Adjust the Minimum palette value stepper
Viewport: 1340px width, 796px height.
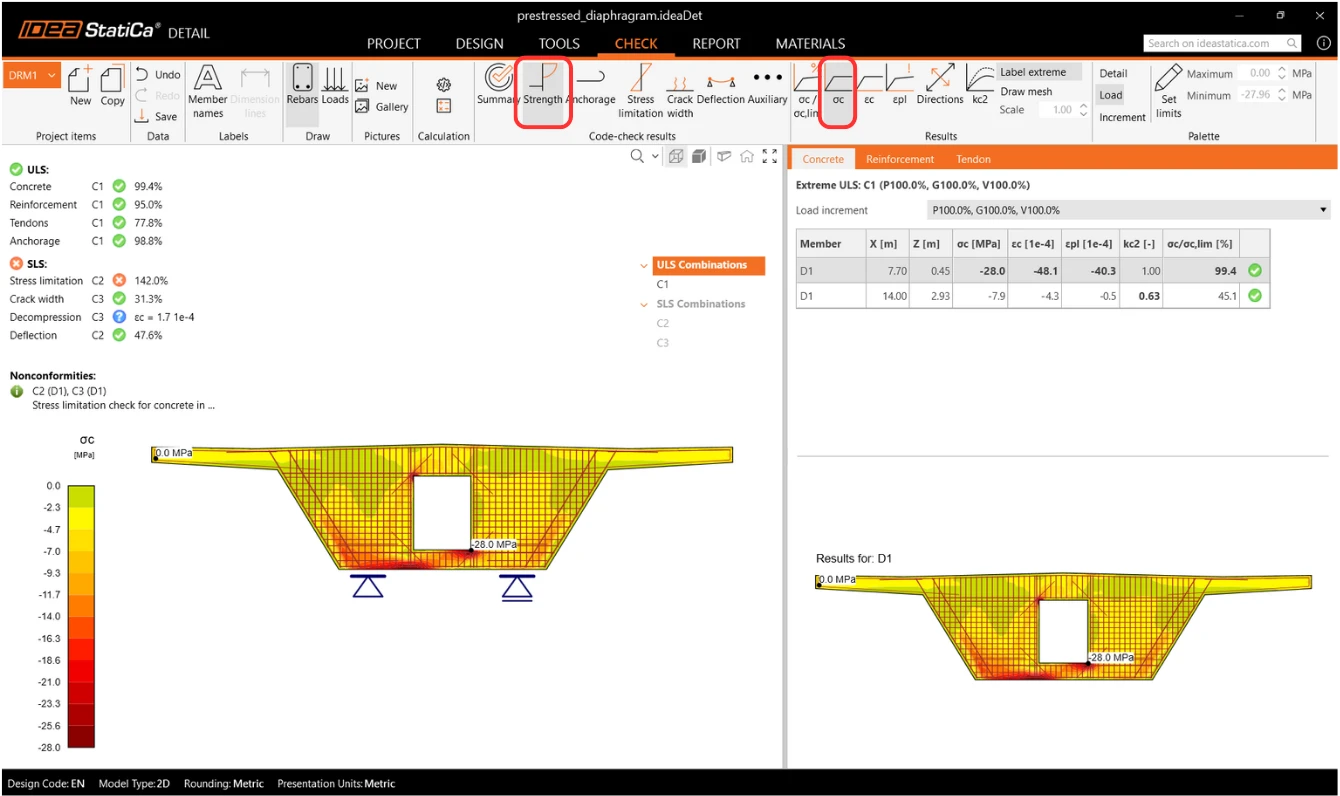click(x=1282, y=95)
